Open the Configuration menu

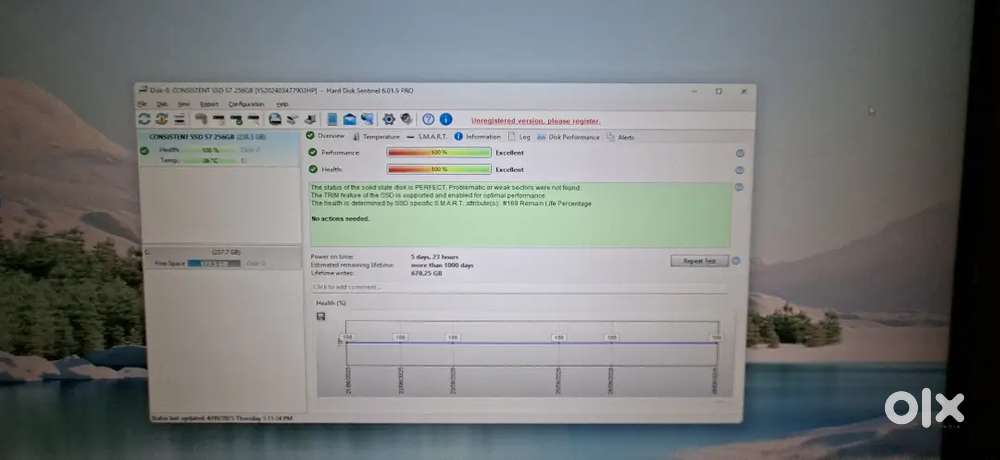pyautogui.click(x=246, y=104)
